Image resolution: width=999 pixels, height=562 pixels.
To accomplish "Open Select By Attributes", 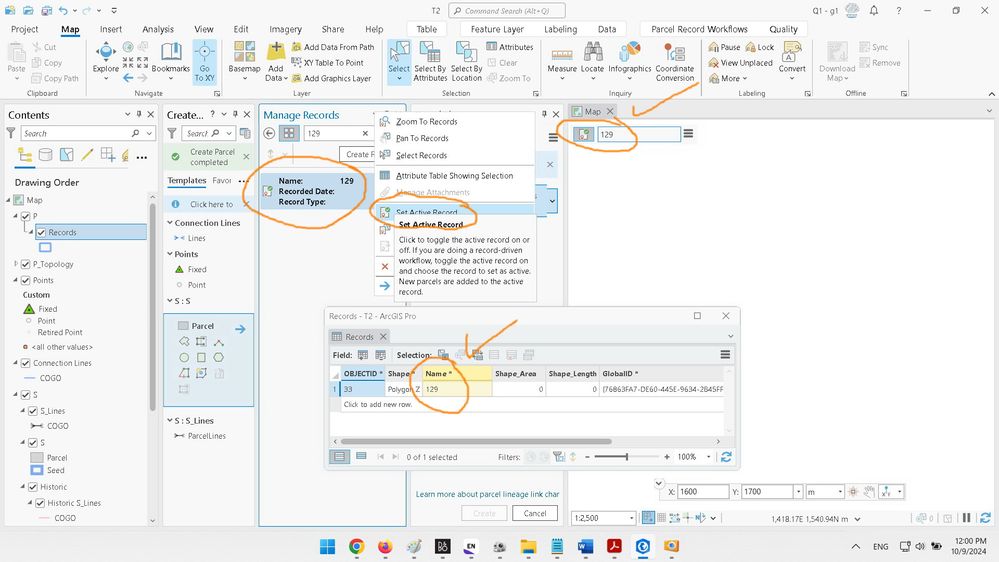I will click(430, 61).
